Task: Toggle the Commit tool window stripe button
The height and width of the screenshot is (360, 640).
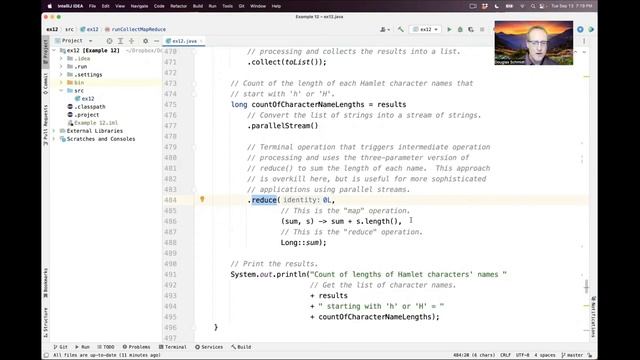Action: (45, 84)
